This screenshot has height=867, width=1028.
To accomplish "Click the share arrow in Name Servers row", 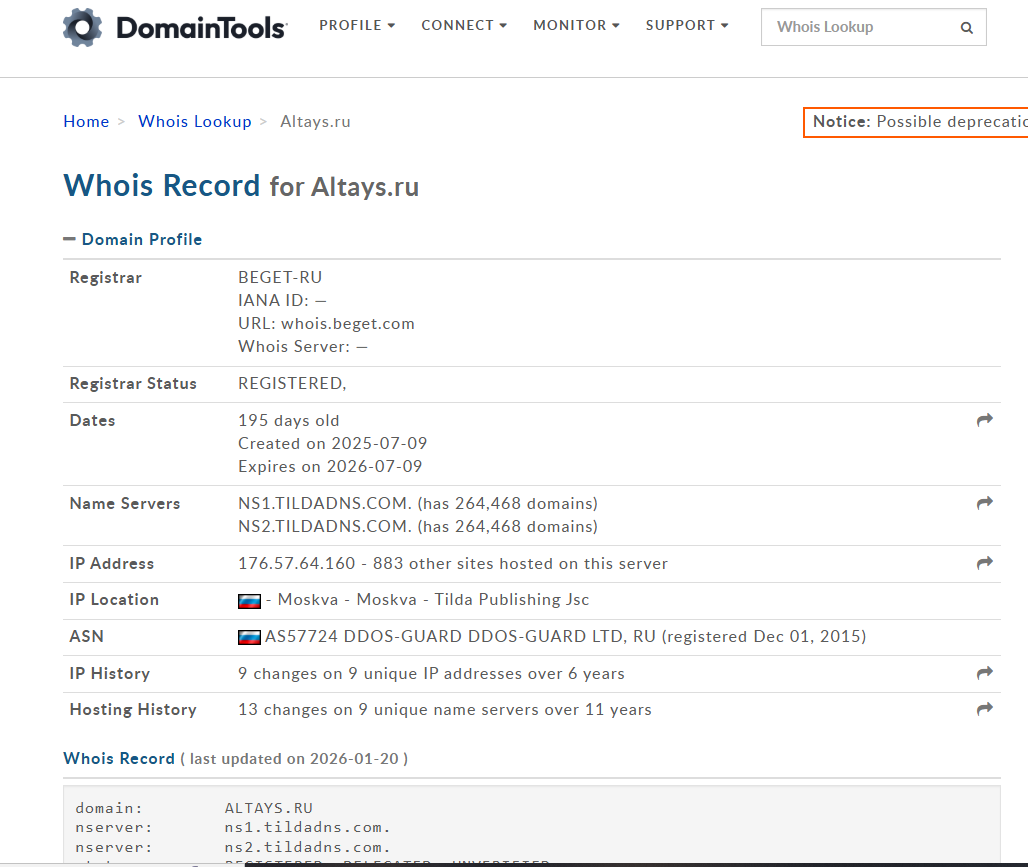I will [x=985, y=503].
